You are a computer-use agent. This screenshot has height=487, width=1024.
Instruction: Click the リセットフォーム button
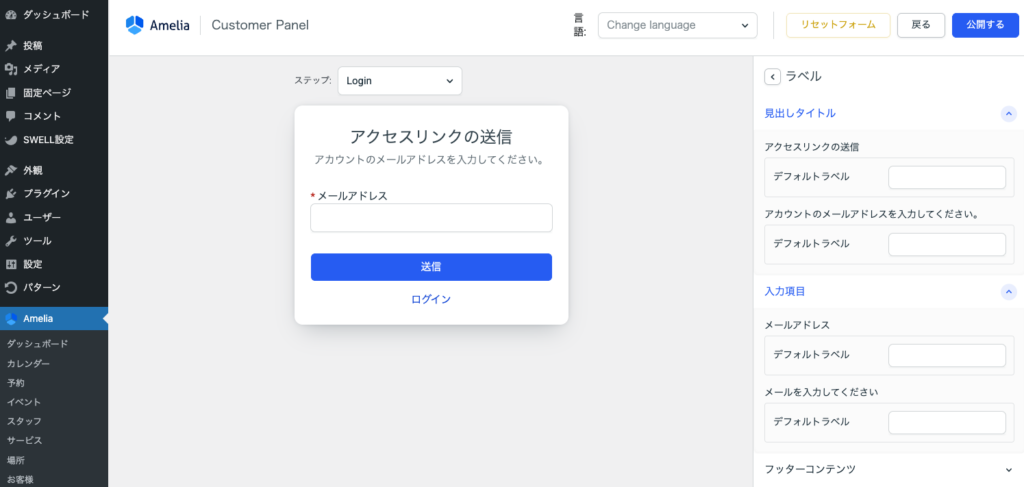click(x=837, y=25)
